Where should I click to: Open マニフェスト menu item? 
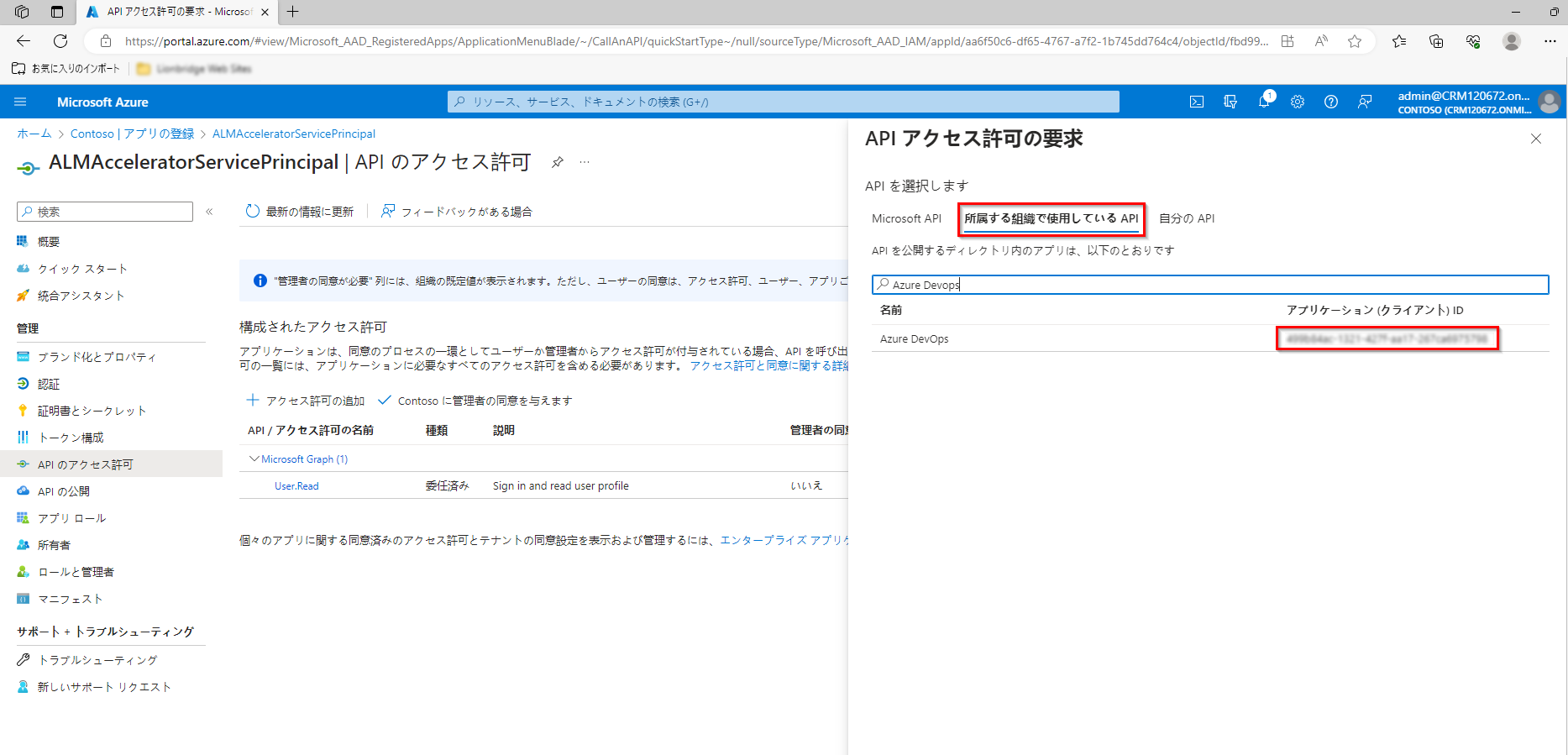70,599
